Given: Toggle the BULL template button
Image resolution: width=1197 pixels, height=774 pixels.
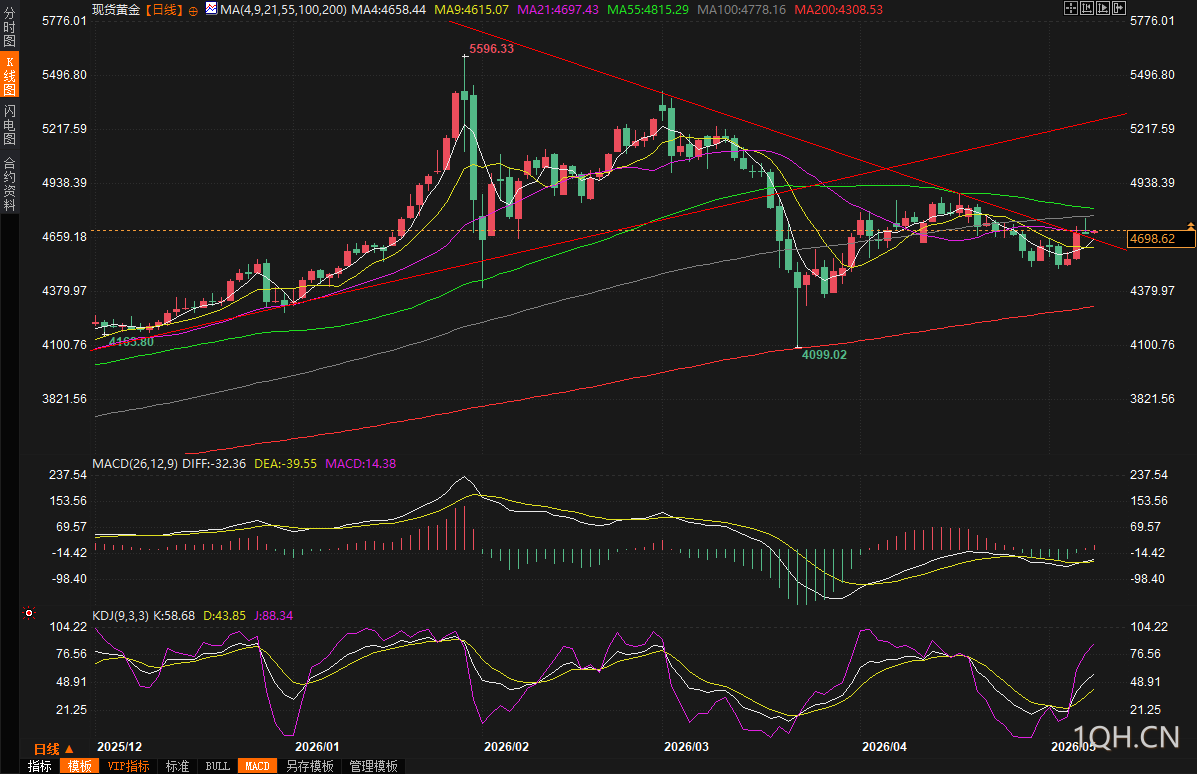Looking at the screenshot, I should pos(218,766).
